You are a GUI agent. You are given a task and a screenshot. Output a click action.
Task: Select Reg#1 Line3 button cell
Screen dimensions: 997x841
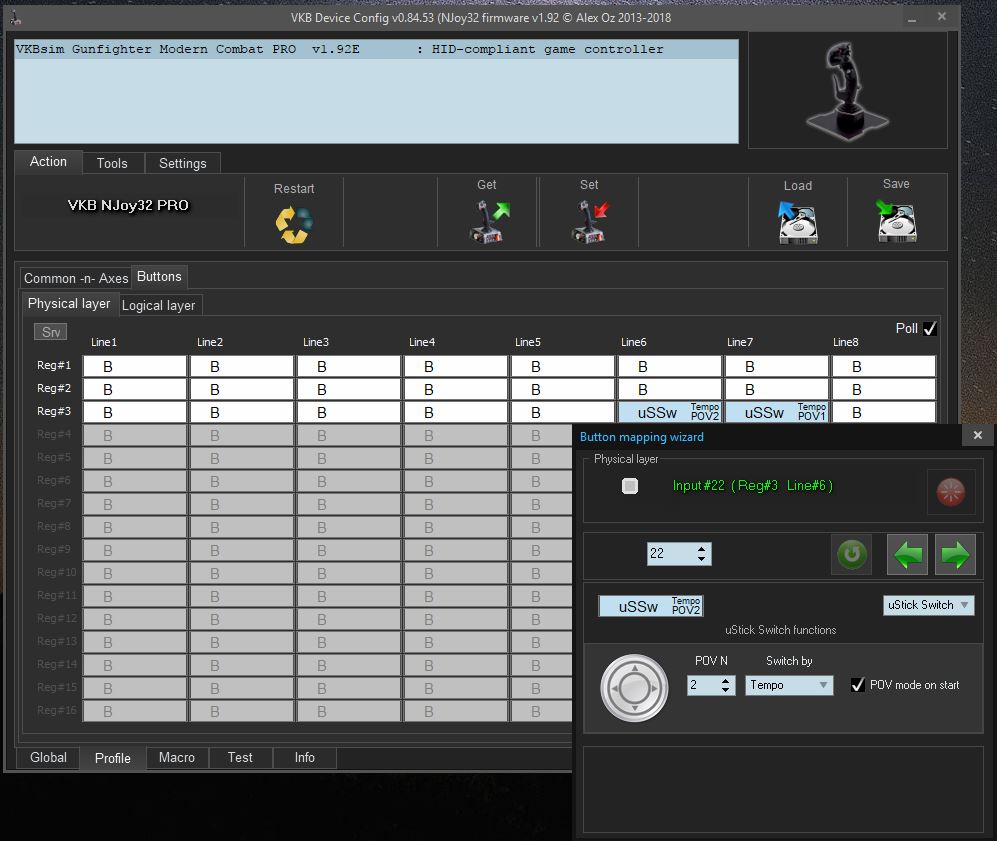coord(348,367)
